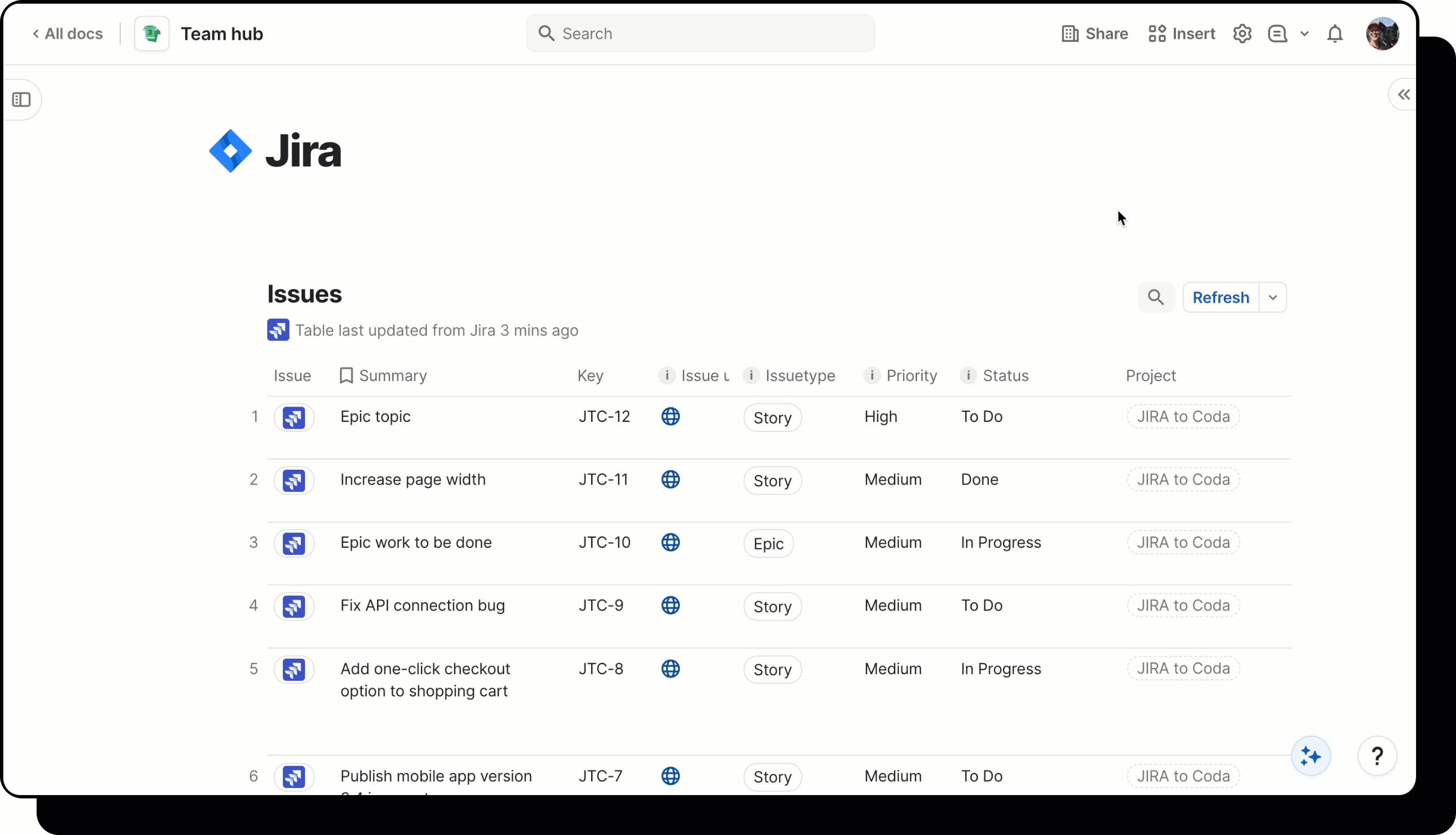Toggle the left page list sidebar
Screen dimensions: 1456x835
pos(21,100)
